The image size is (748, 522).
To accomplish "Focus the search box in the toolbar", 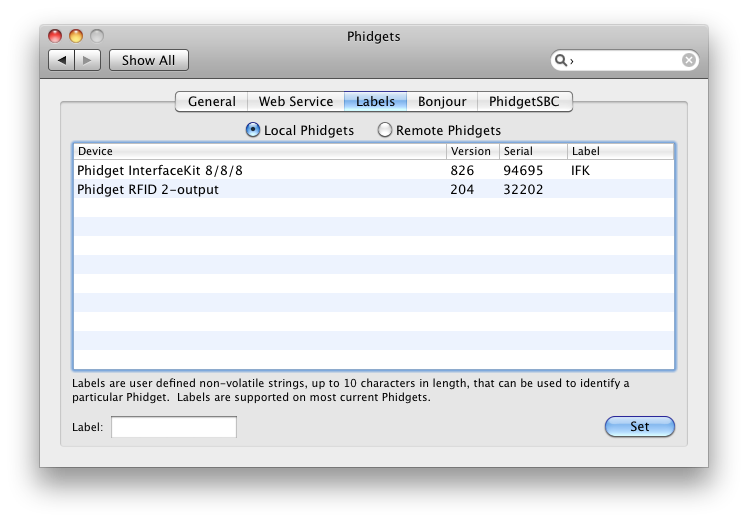I will [x=625, y=60].
